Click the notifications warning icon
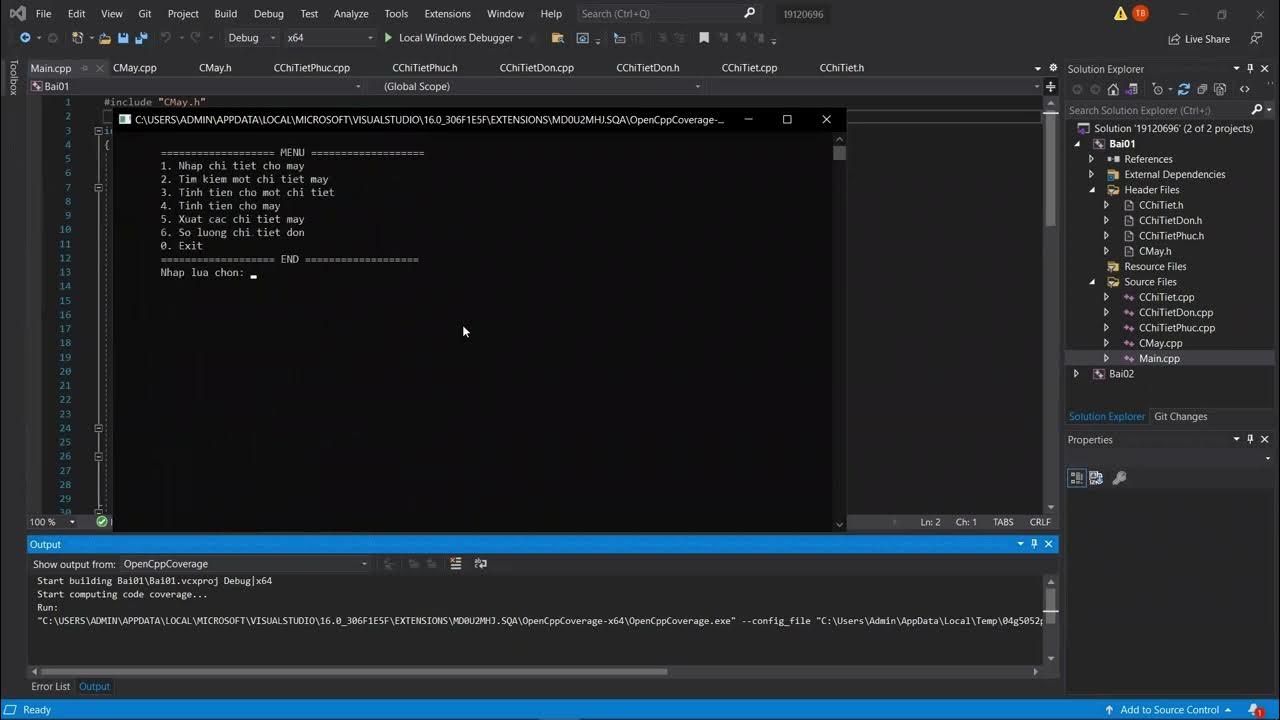The height and width of the screenshot is (720, 1280). (1120, 13)
